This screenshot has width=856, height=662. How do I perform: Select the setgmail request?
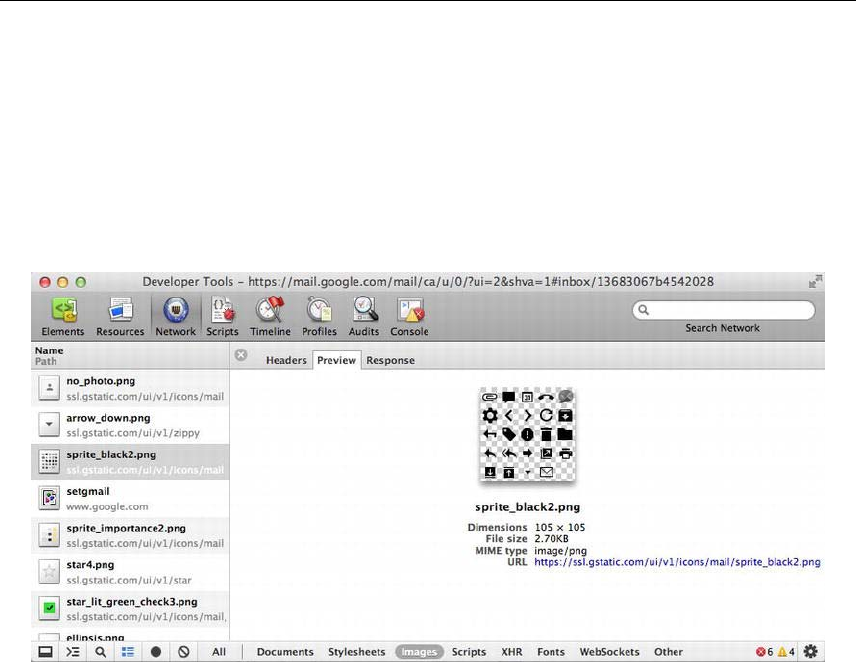(130, 499)
